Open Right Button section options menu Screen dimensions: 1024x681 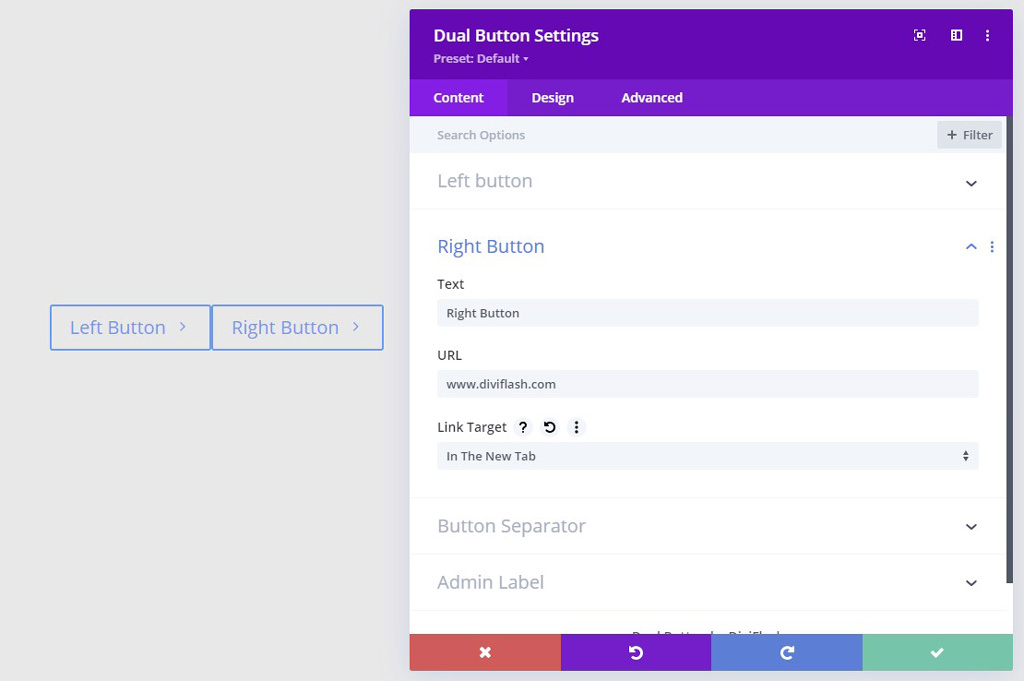[992, 247]
